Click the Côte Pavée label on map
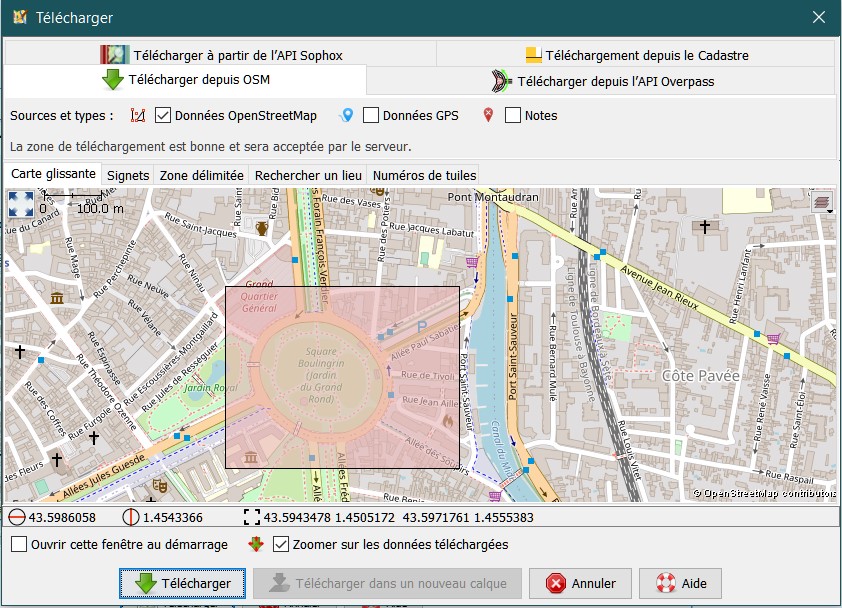 (x=700, y=376)
